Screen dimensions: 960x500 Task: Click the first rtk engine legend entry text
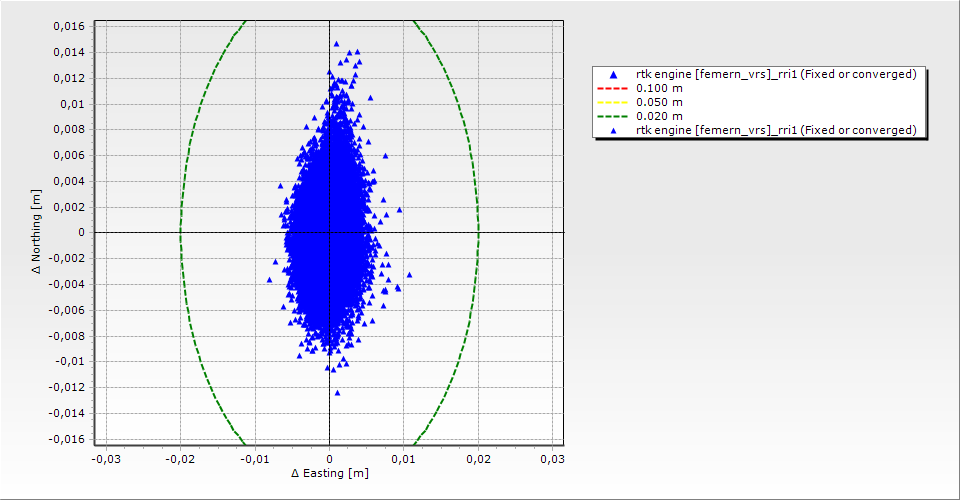(x=776, y=74)
